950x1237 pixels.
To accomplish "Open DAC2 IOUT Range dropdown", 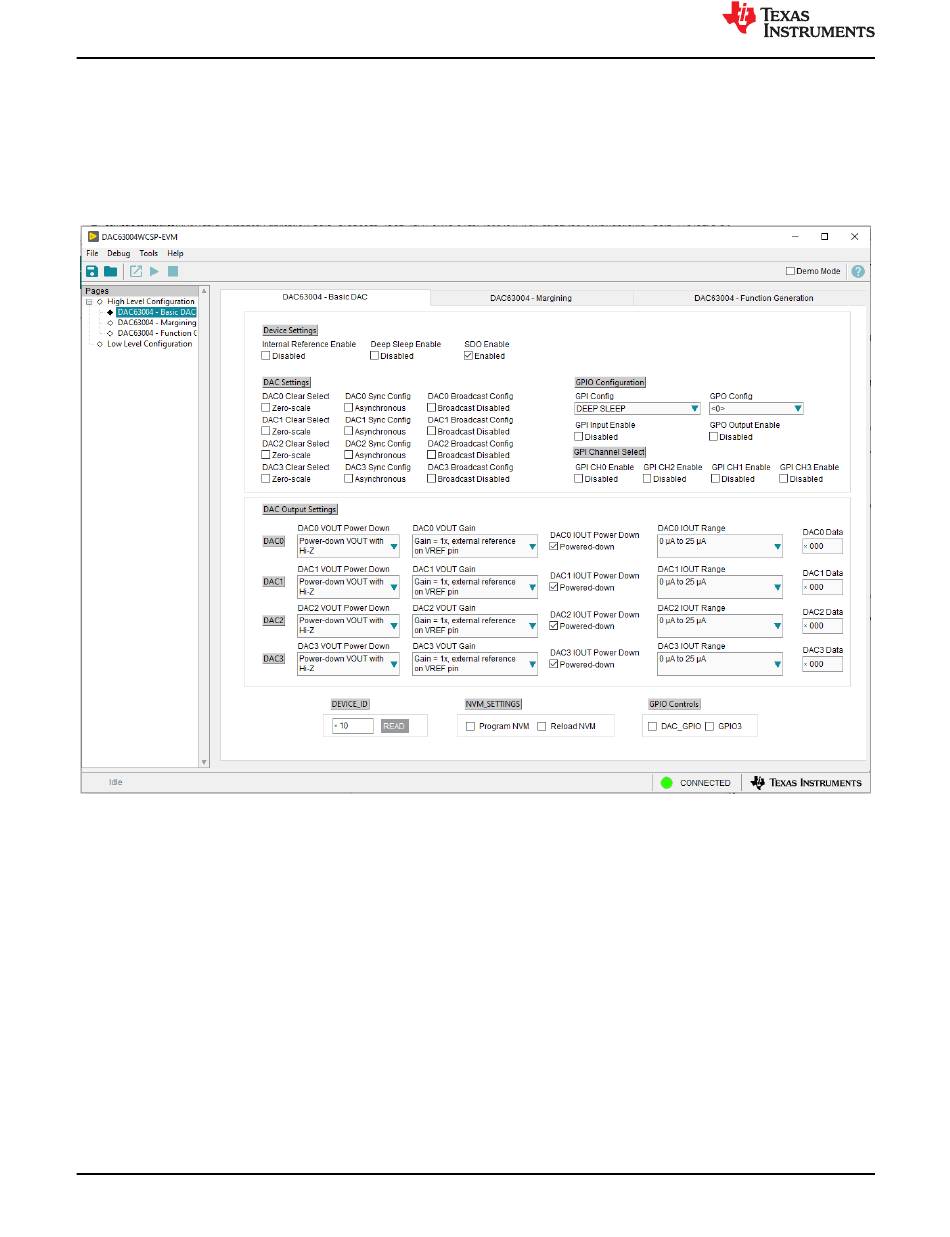I will 719,625.
